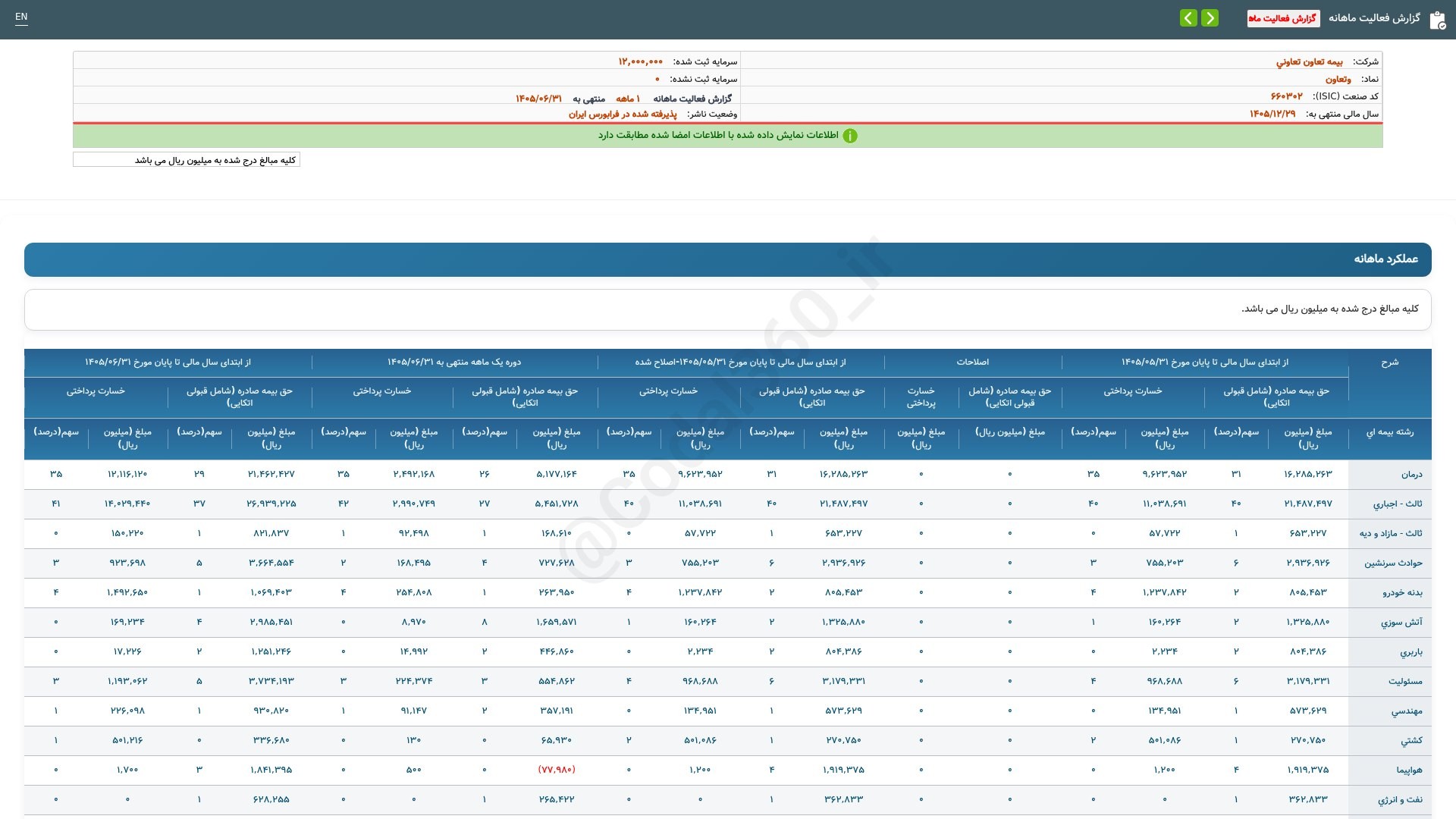Go to previous report with left arrow
The image size is (1456, 819).
tap(1188, 18)
